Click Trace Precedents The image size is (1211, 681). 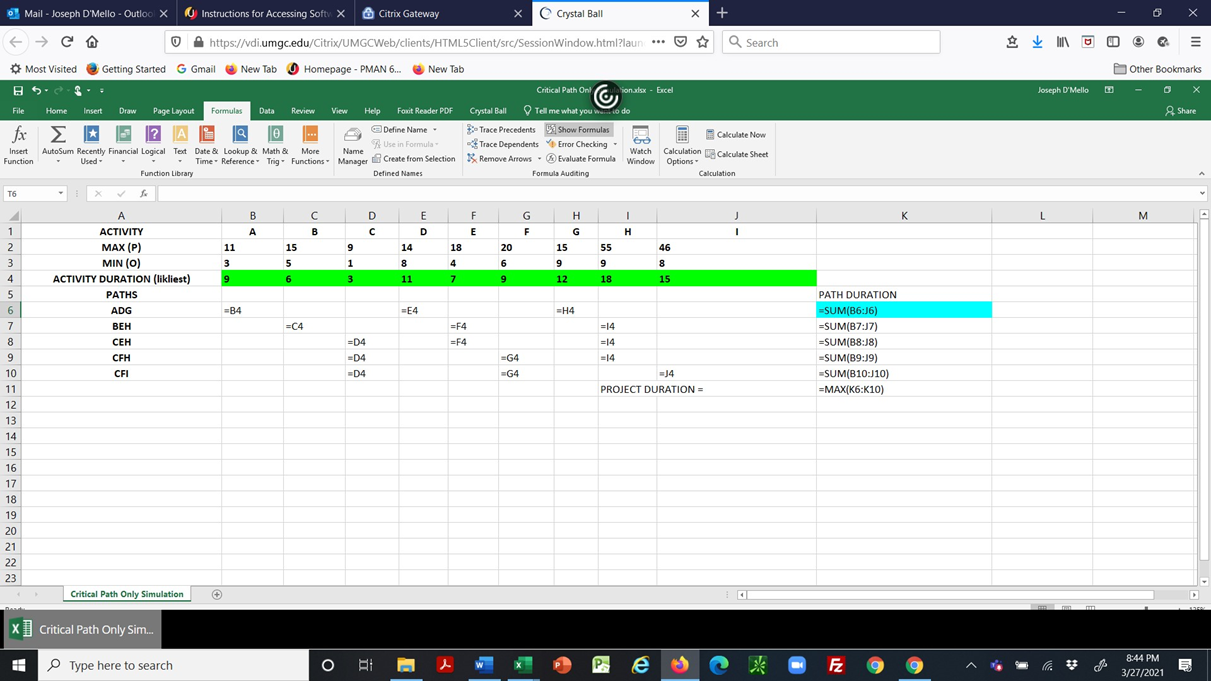501,130
